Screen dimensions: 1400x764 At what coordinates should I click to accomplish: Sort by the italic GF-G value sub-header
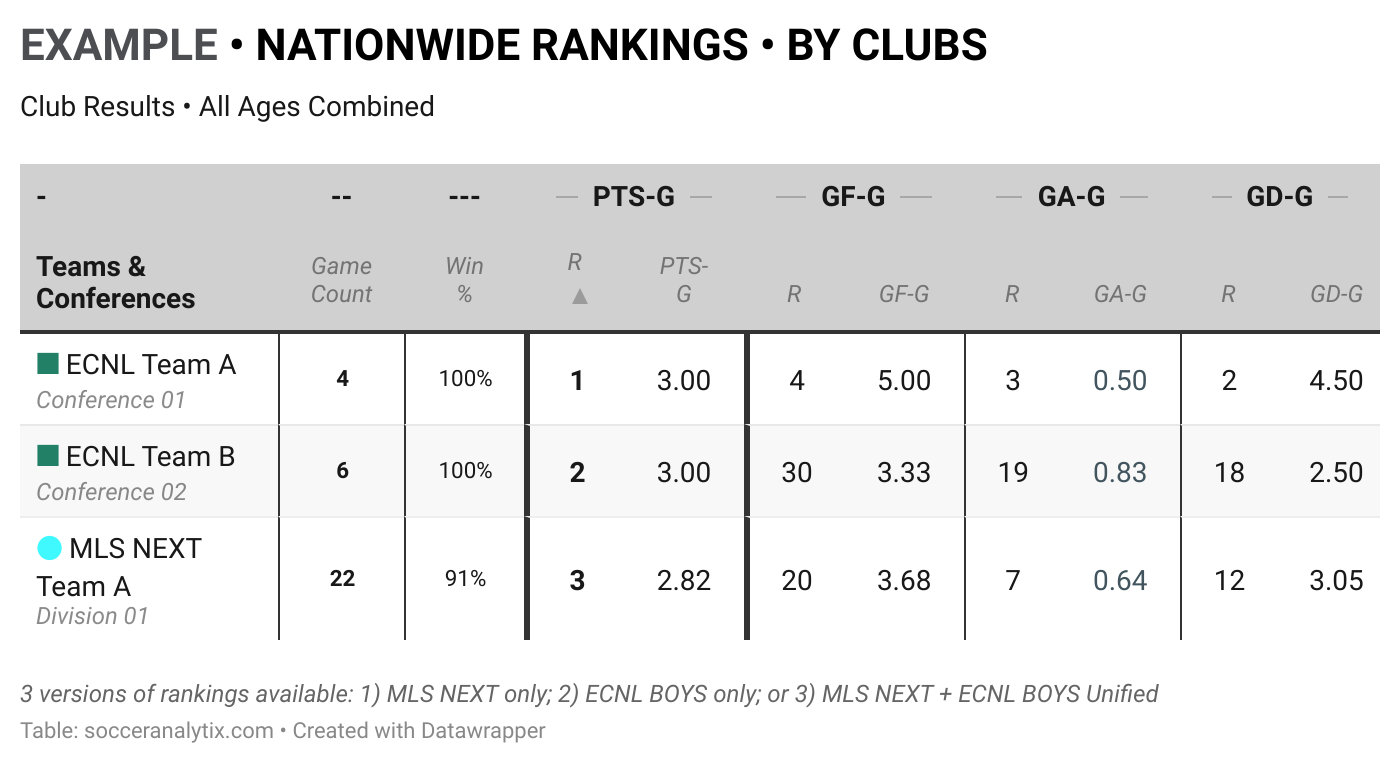coord(903,294)
